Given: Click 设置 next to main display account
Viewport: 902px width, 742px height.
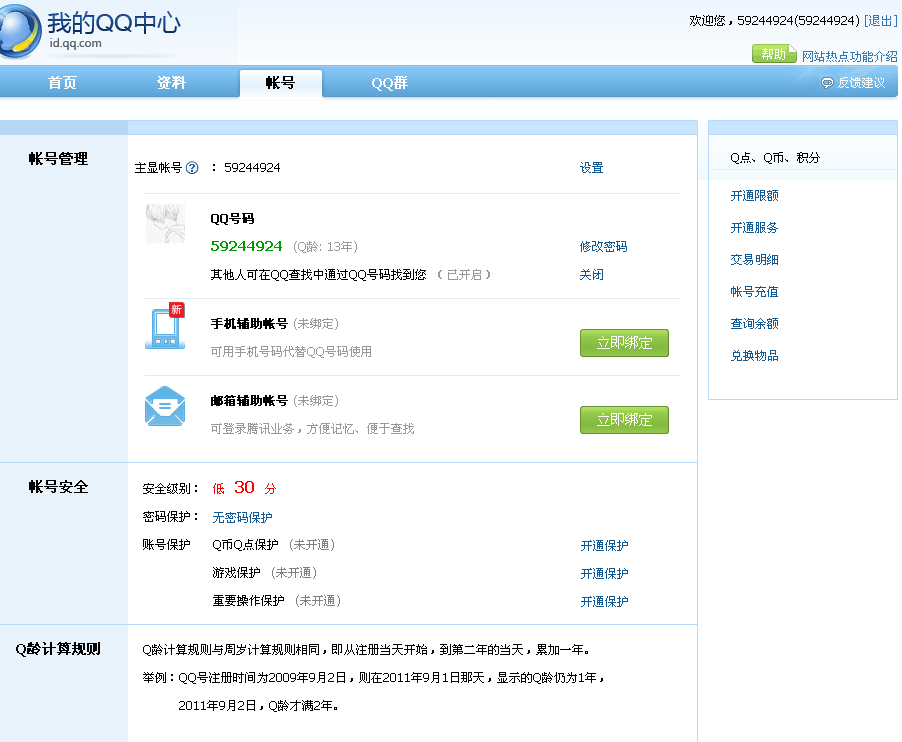Looking at the screenshot, I should [x=591, y=168].
